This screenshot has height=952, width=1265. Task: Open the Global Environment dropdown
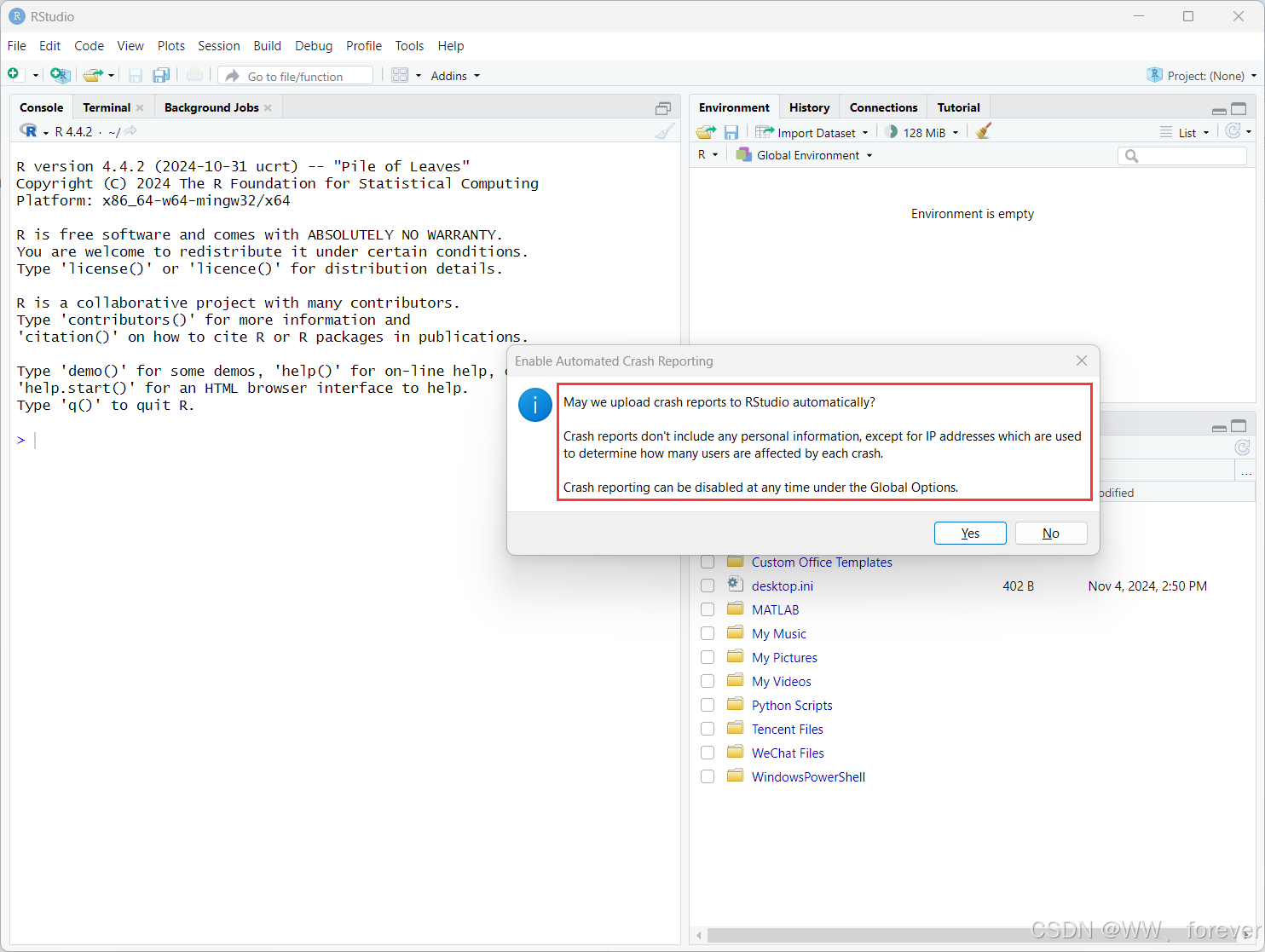pos(805,155)
